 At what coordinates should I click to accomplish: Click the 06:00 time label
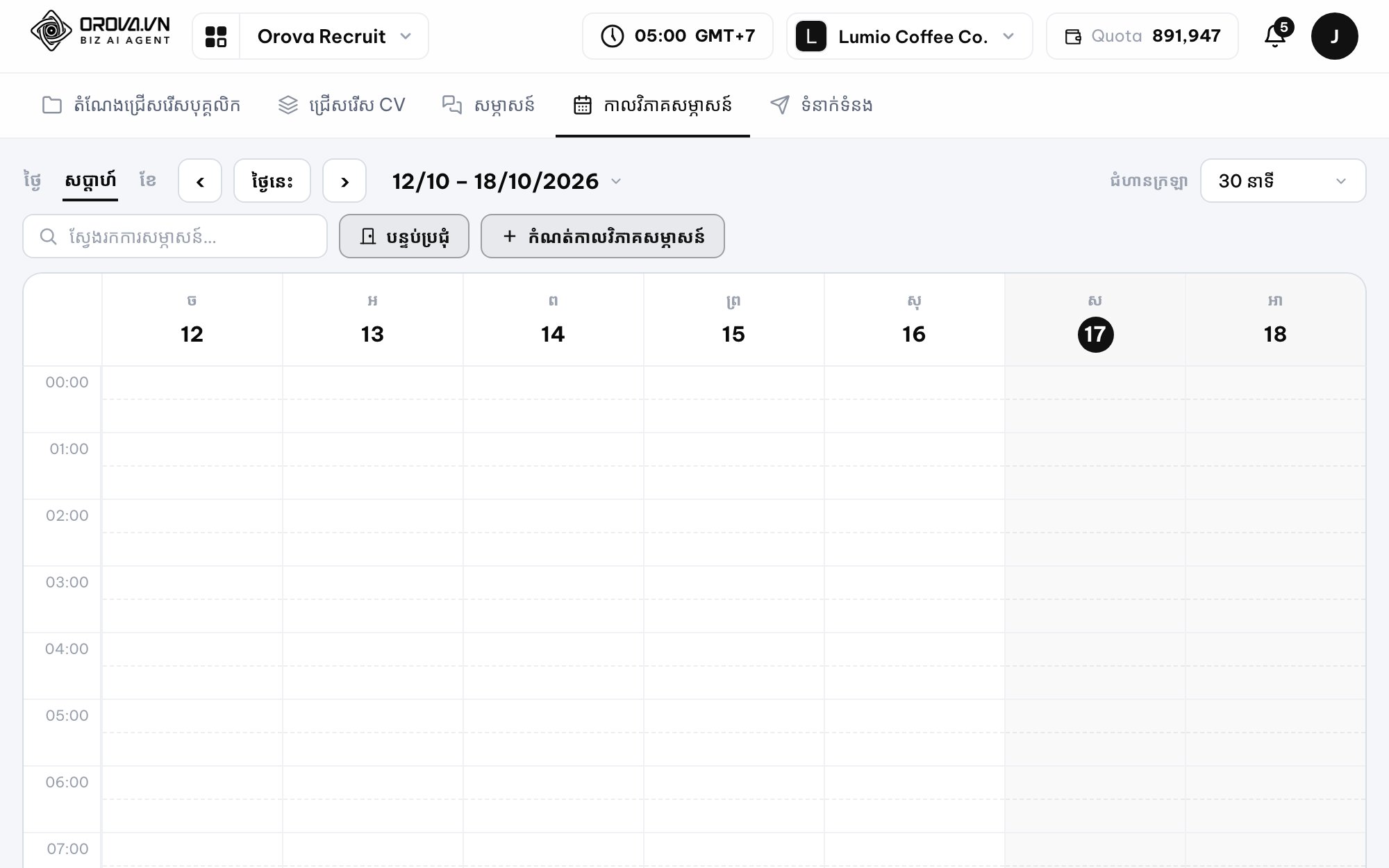[67, 782]
